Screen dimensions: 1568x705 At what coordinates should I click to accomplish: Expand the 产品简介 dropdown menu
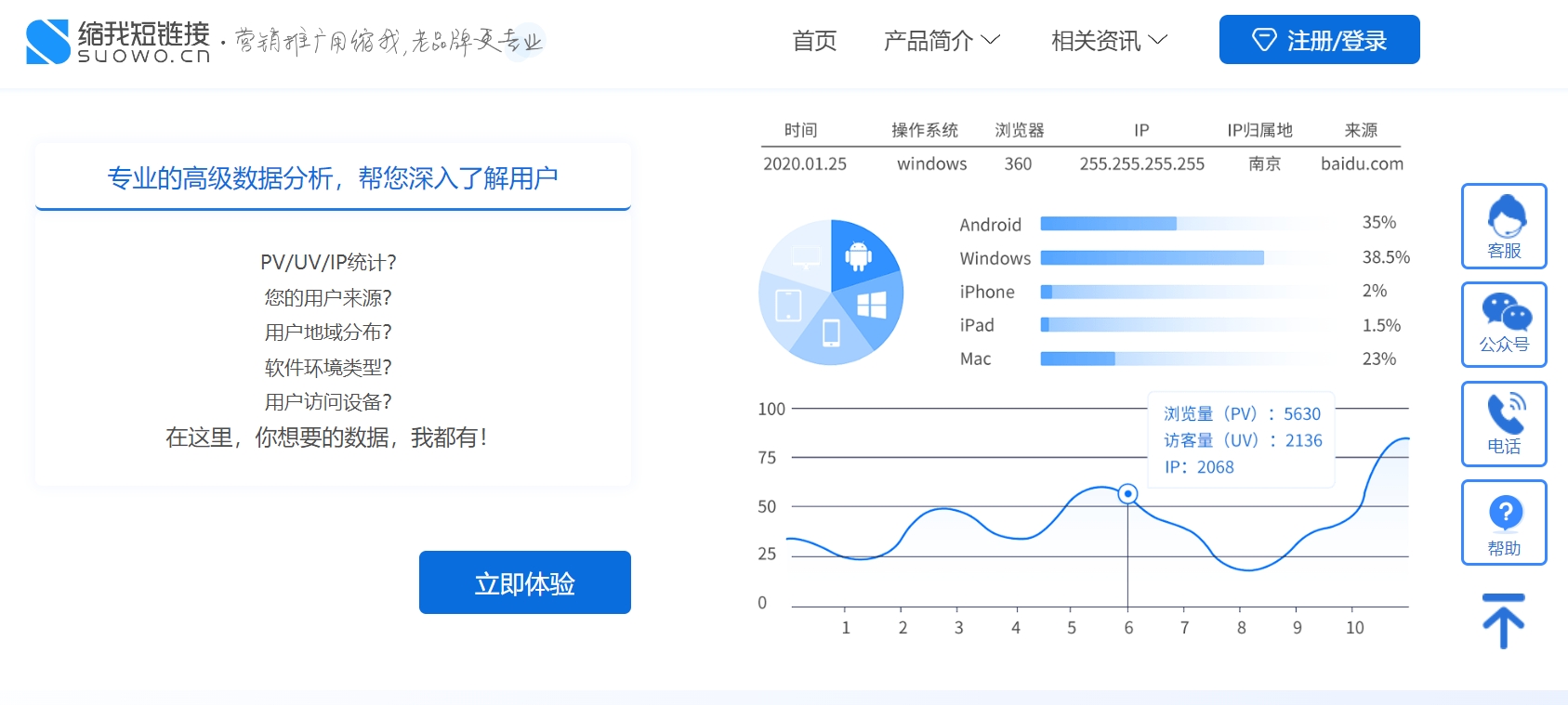[941, 41]
